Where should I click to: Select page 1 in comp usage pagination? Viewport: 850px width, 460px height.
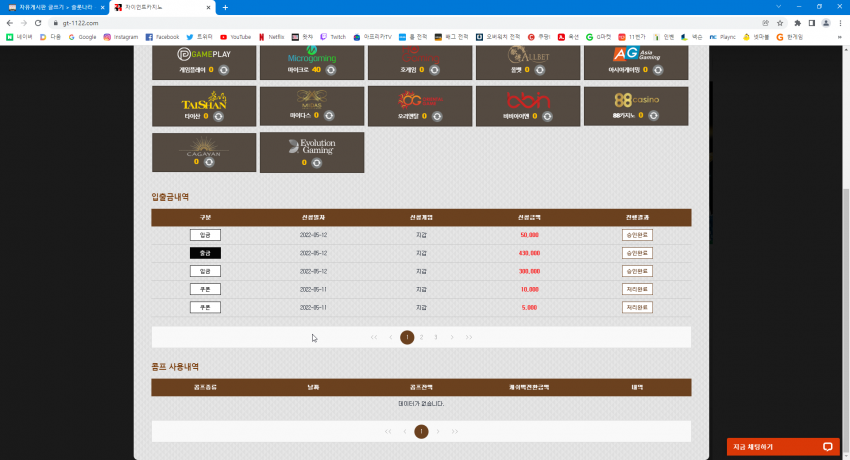click(421, 431)
